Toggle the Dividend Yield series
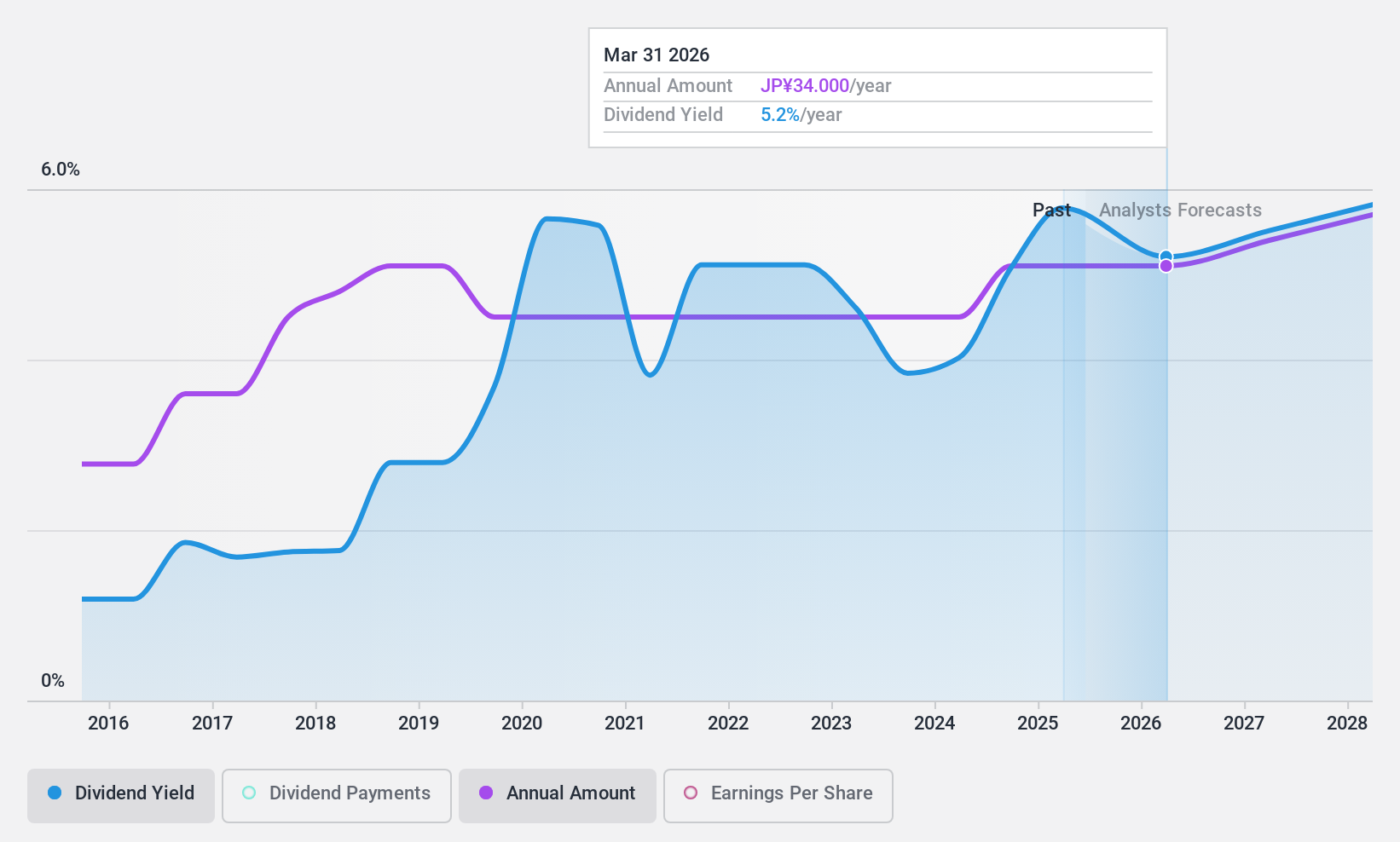The height and width of the screenshot is (842, 1400). click(x=120, y=796)
